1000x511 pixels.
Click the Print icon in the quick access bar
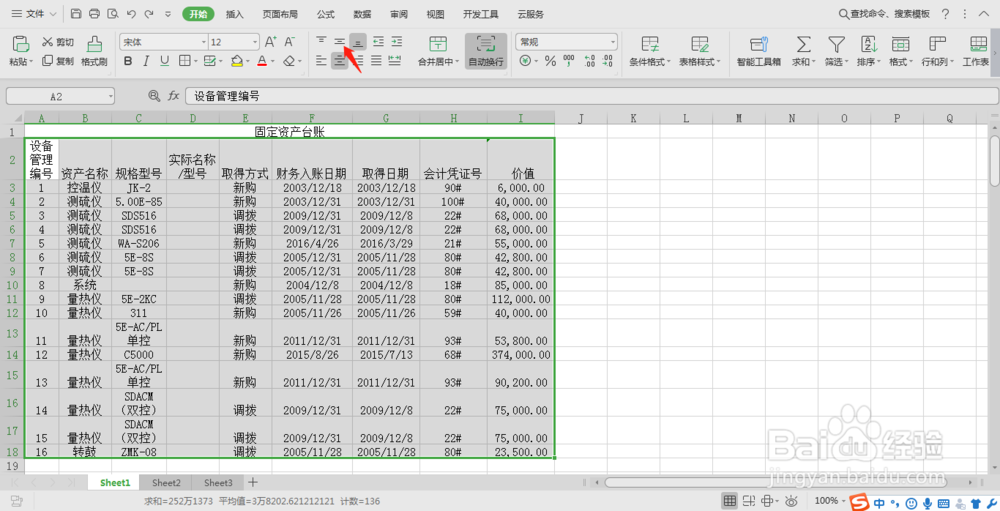[x=94, y=13]
